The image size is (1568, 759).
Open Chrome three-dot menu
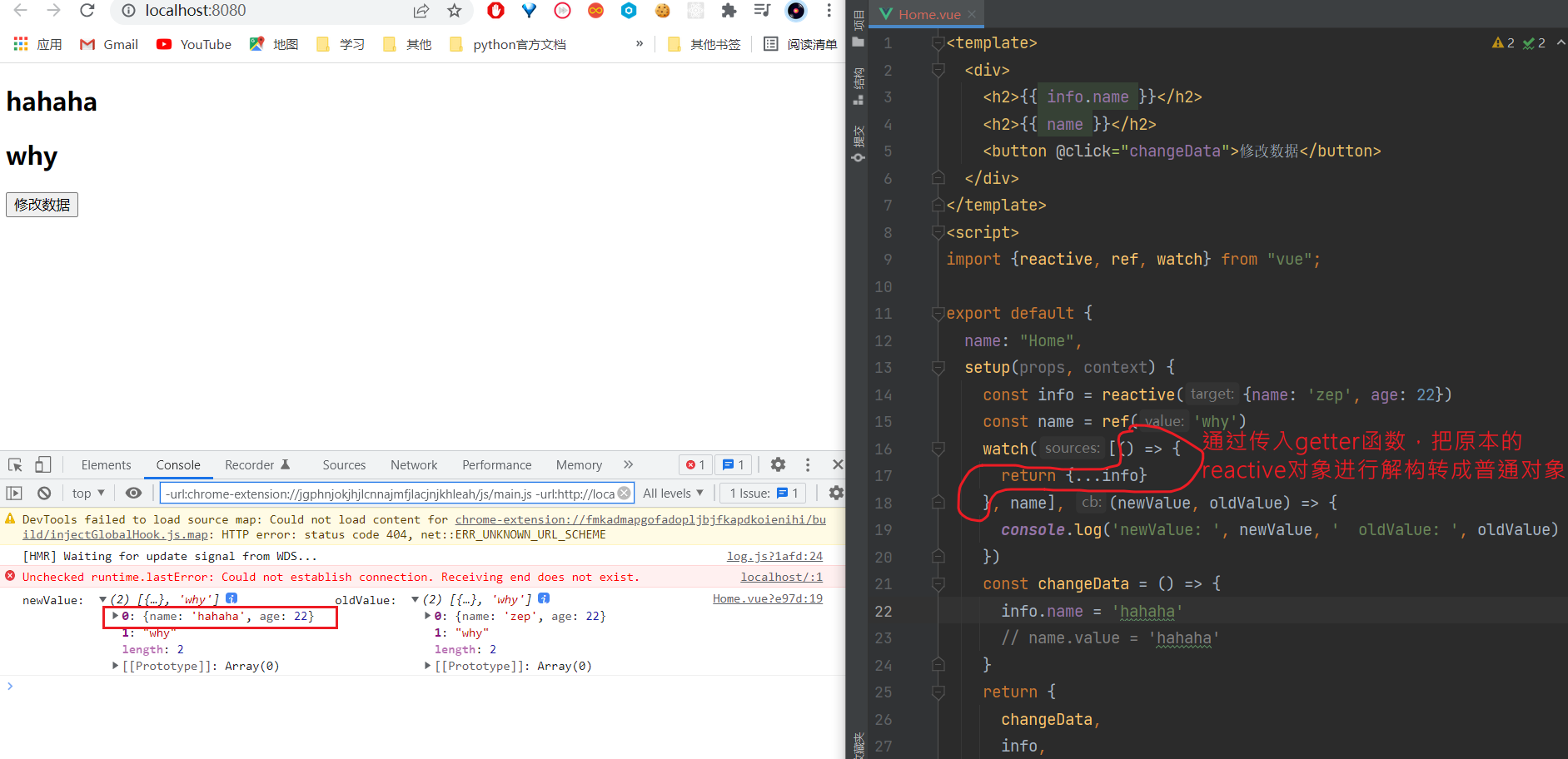pos(829,11)
